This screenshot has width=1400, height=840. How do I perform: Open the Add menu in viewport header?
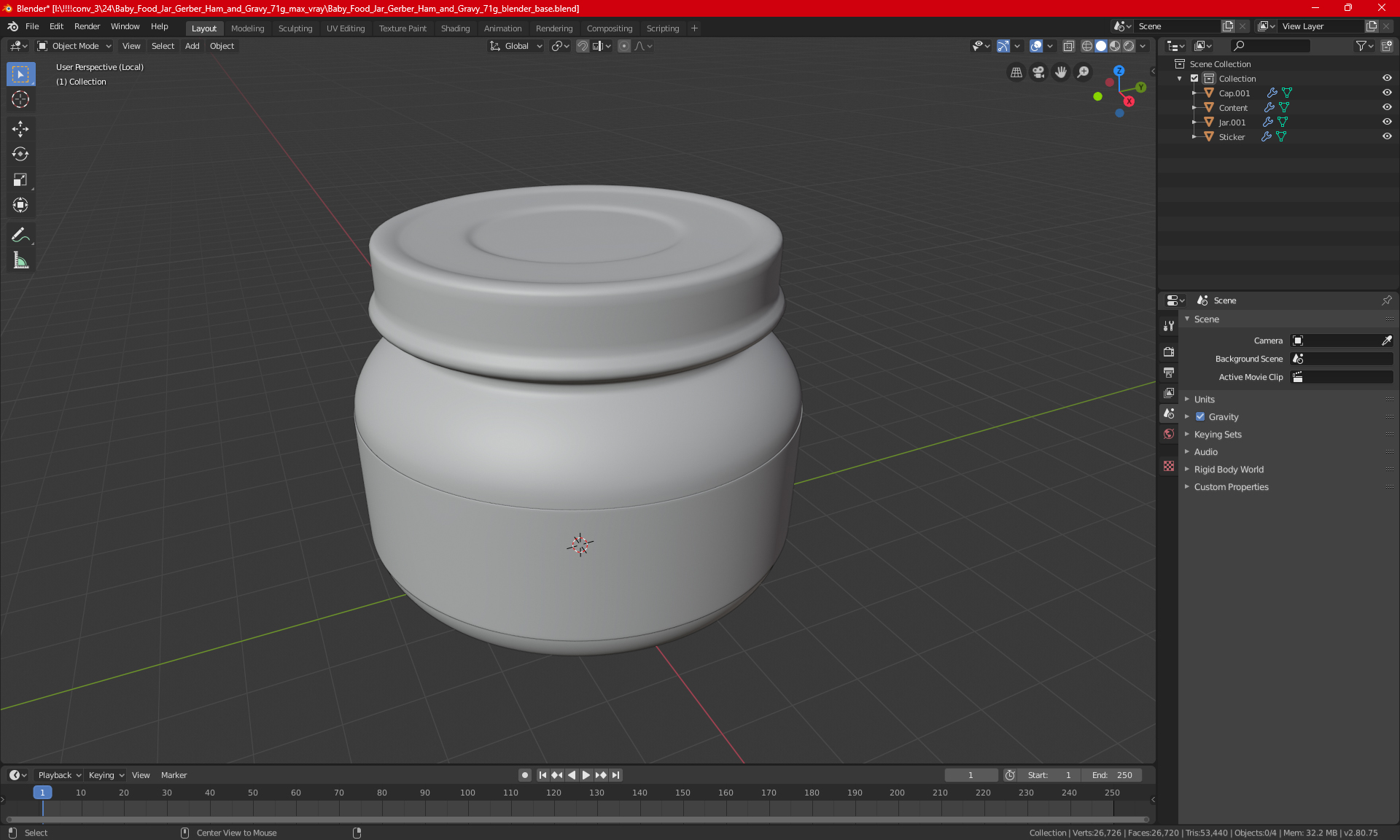192,46
